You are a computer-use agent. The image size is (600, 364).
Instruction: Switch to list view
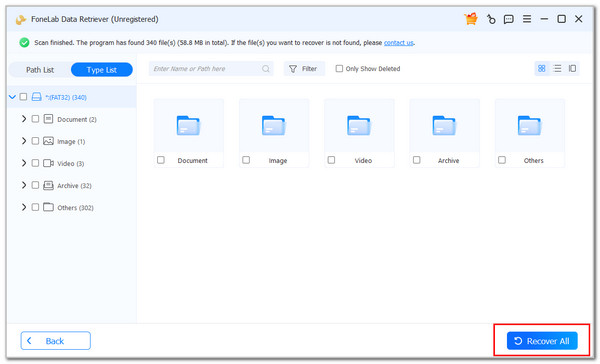click(x=557, y=69)
